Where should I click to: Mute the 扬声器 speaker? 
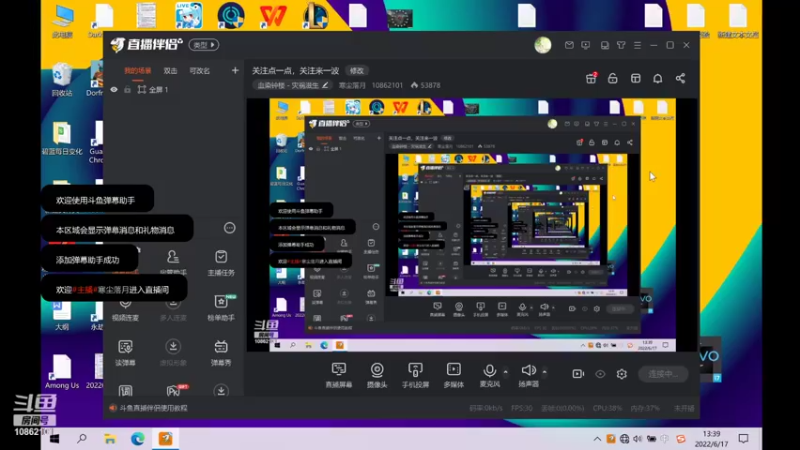pos(529,374)
